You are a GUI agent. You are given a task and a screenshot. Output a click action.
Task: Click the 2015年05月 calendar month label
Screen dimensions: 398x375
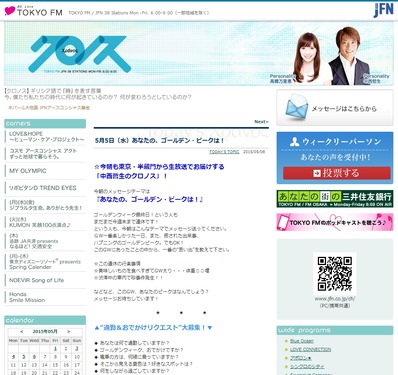tap(45, 332)
